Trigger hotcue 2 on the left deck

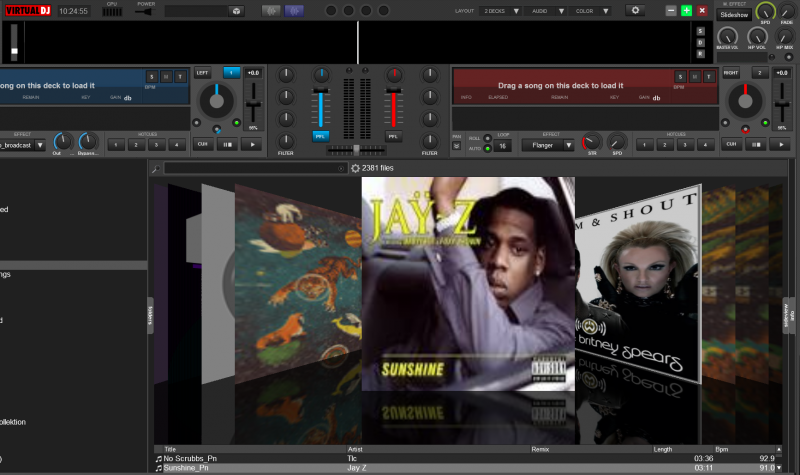[137, 145]
